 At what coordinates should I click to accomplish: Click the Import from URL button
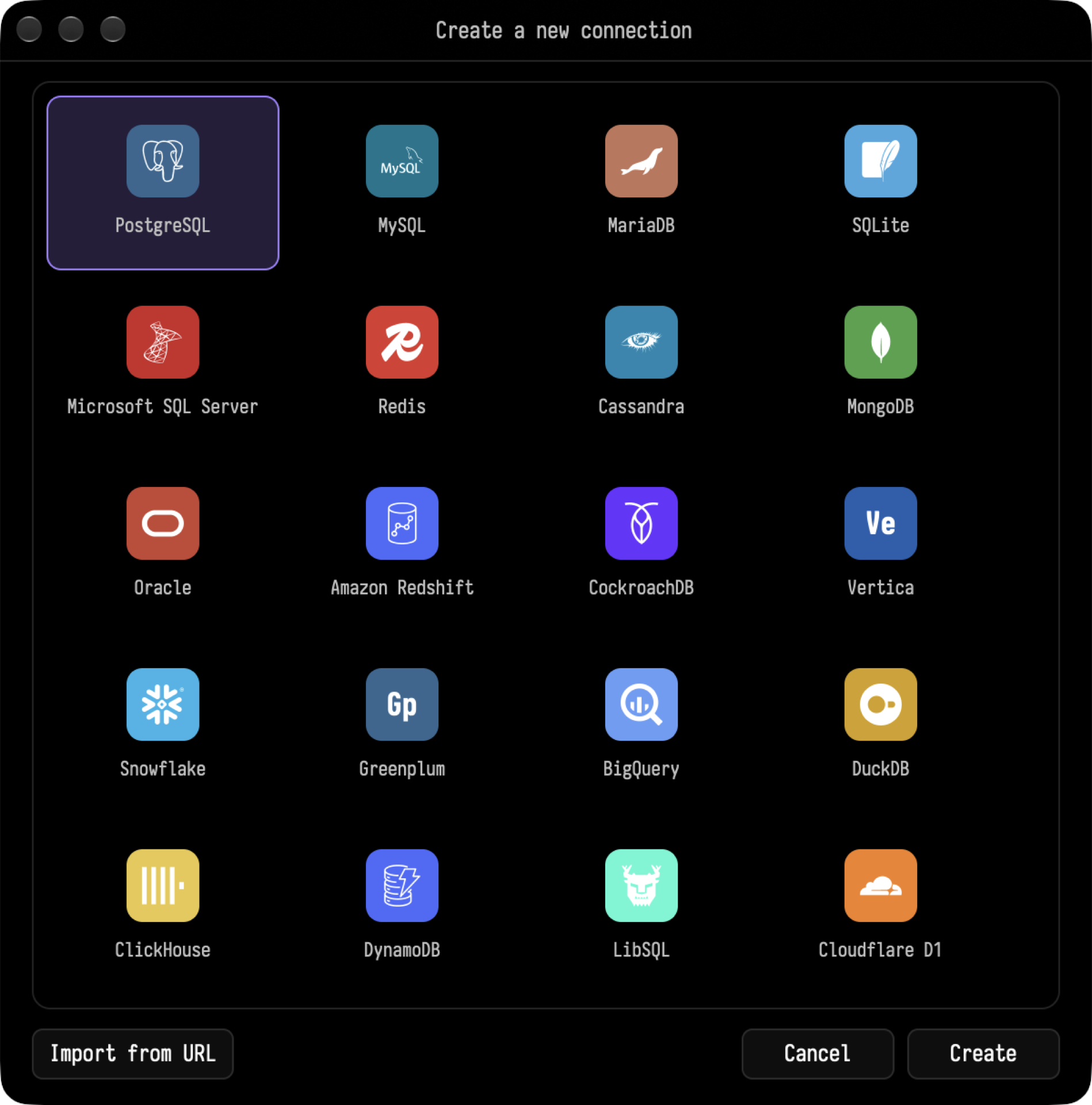click(x=133, y=1054)
